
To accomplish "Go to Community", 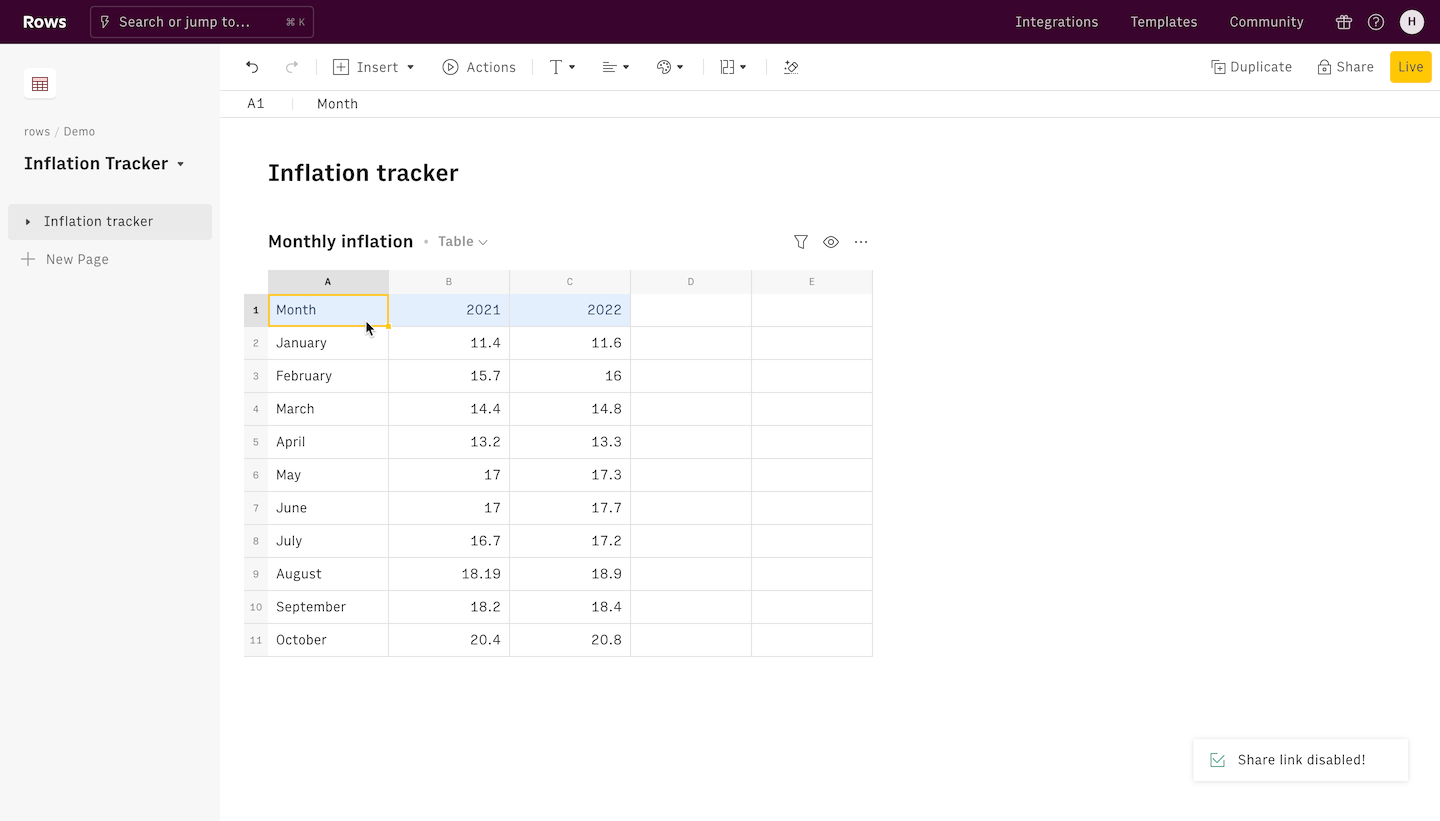I will click(x=1266, y=22).
